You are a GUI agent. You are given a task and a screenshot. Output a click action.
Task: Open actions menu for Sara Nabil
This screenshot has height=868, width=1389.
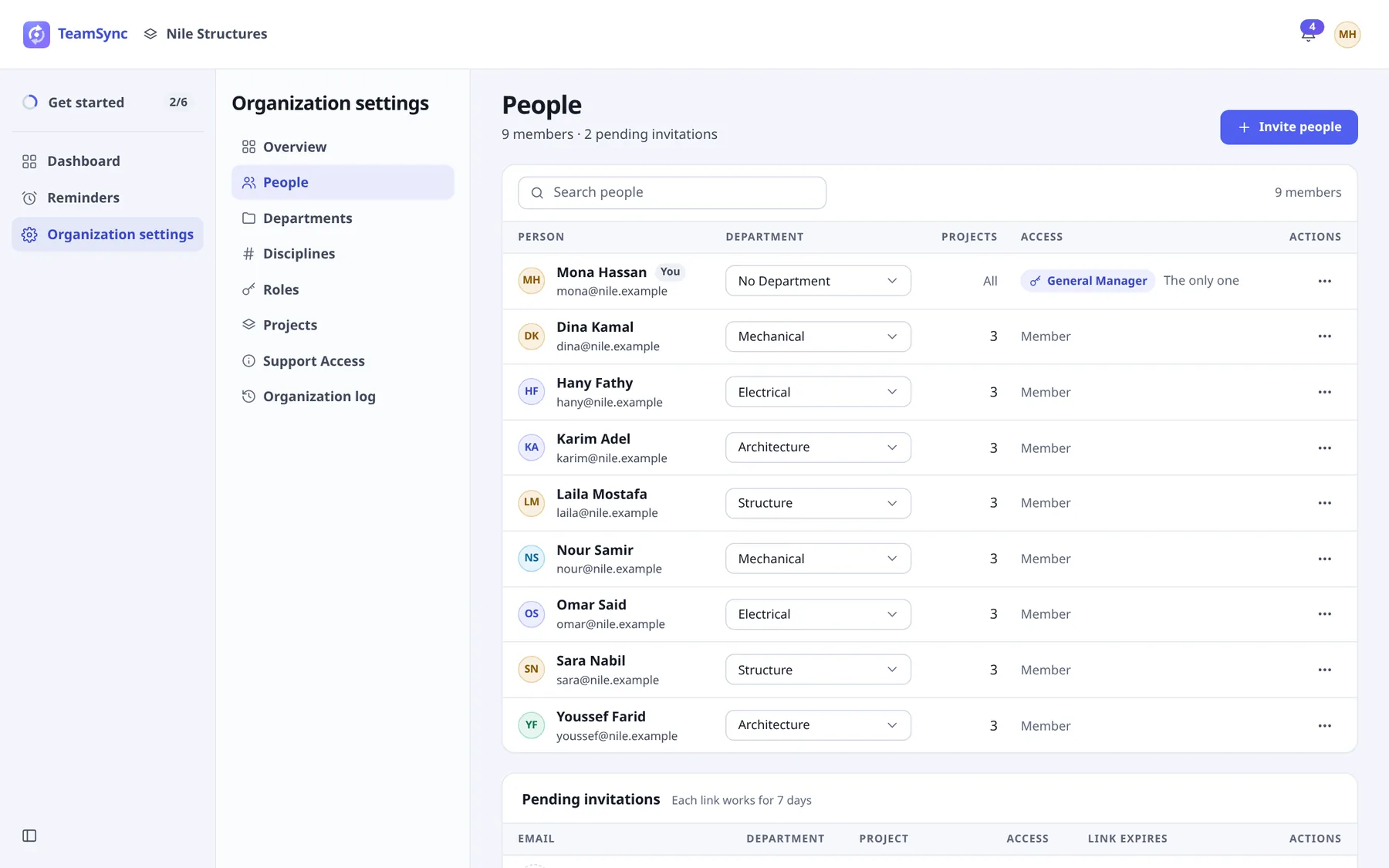pos(1325,670)
